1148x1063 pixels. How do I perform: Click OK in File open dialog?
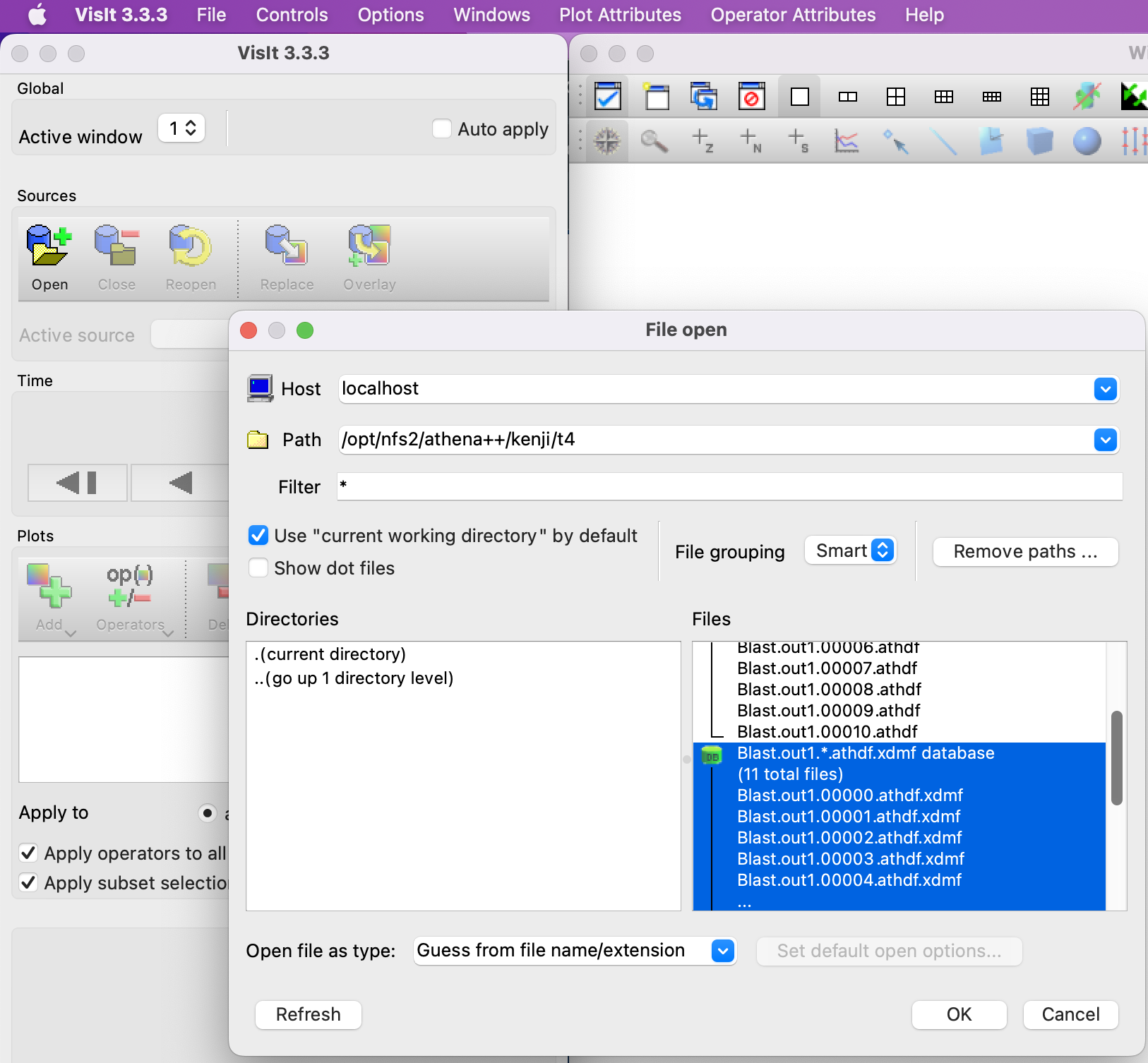[959, 1014]
